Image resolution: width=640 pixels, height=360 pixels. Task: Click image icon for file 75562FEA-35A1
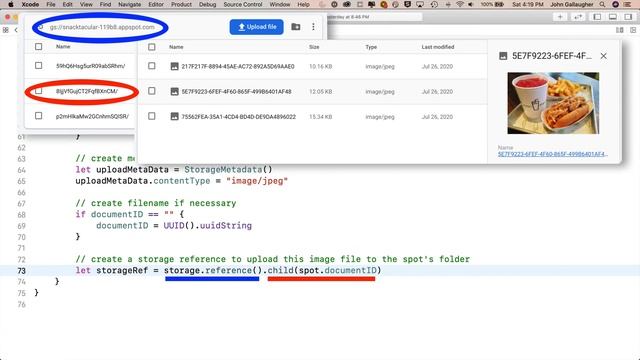click(174, 117)
